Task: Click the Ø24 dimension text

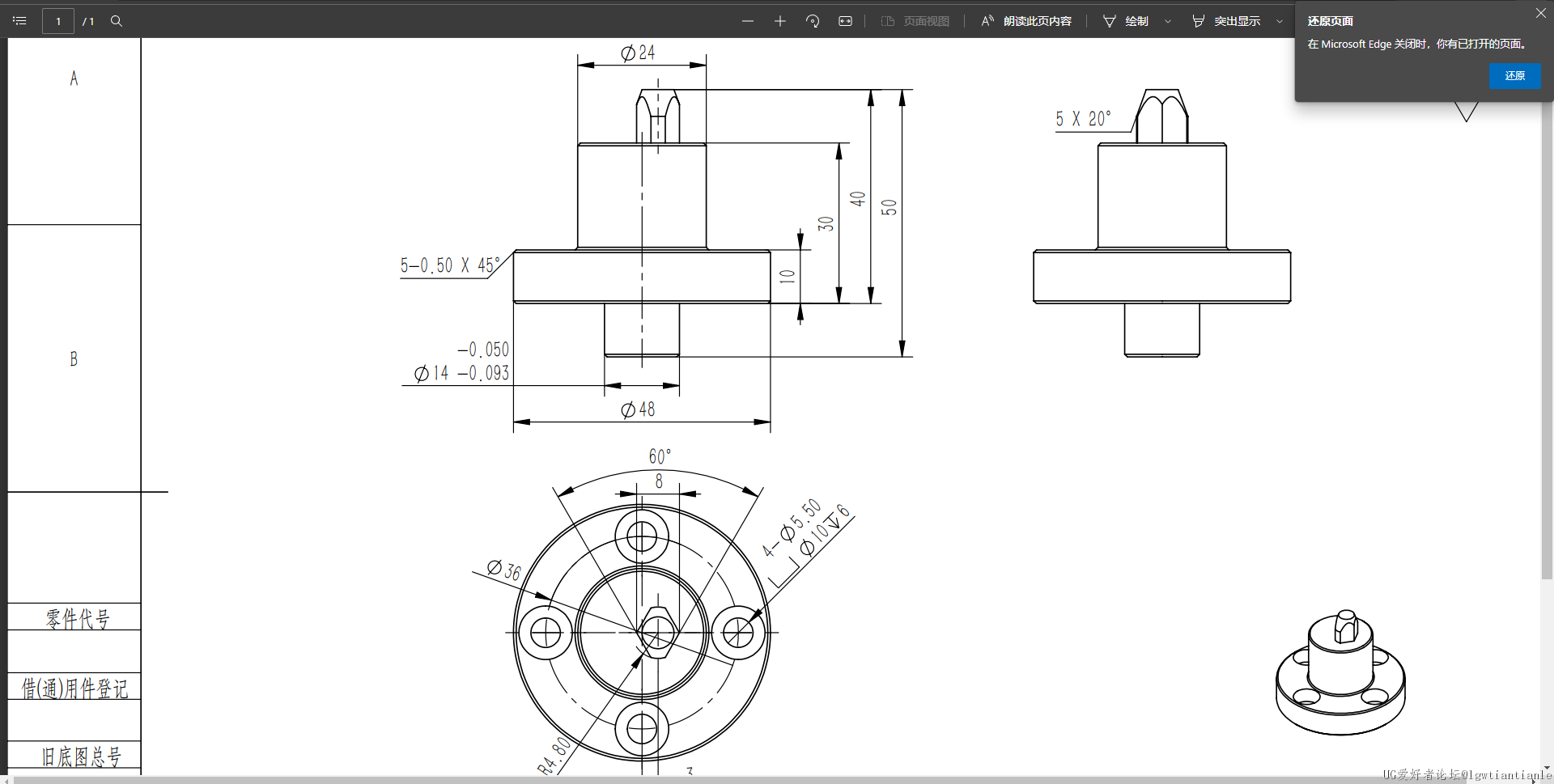Action: point(638,53)
